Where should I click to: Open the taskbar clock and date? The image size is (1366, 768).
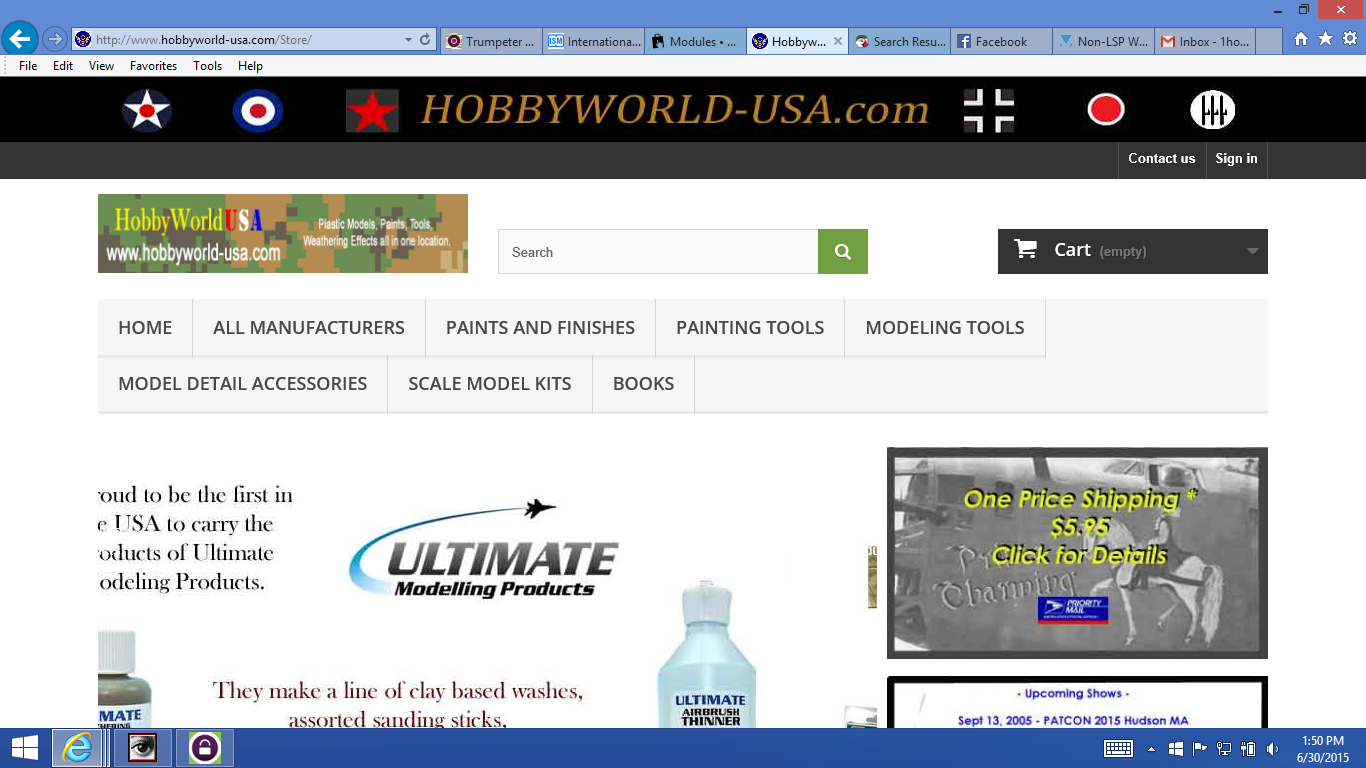tap(1323, 748)
